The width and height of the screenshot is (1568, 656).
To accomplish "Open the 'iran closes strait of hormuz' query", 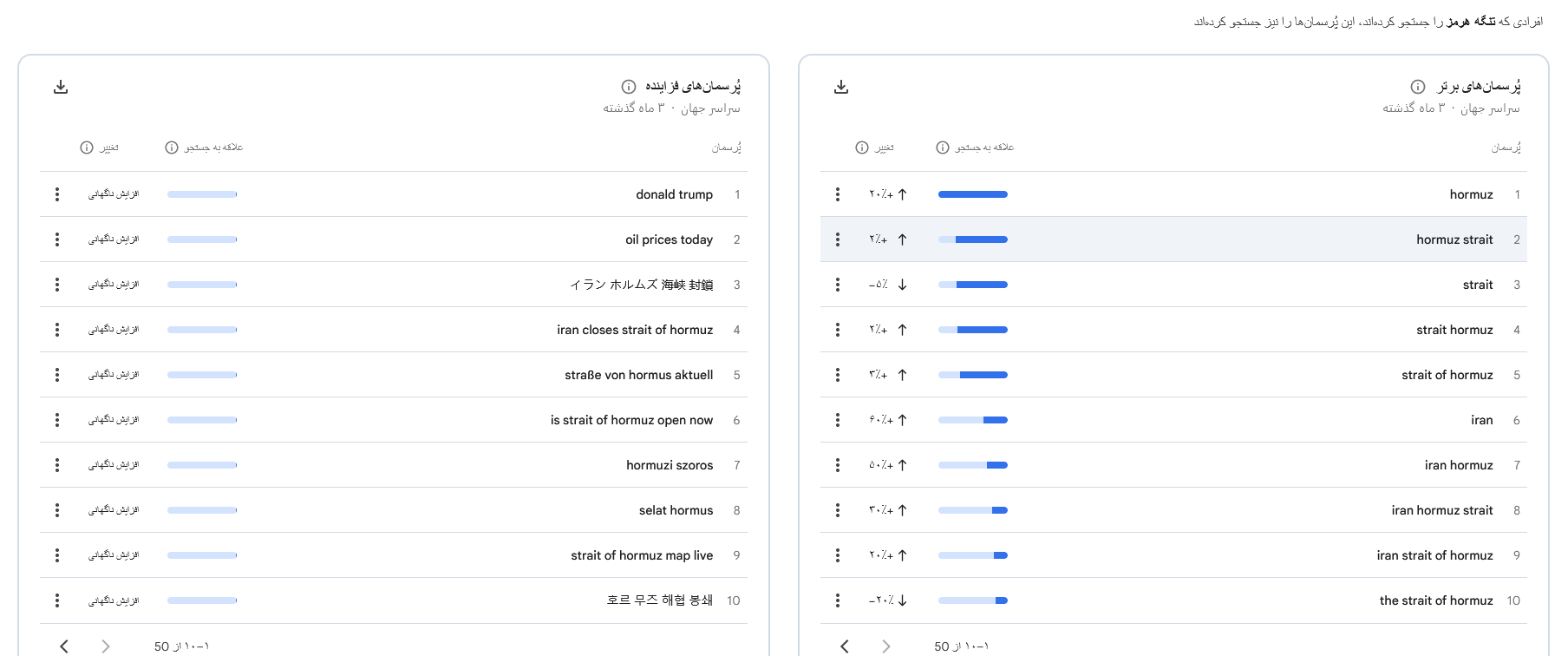I will [634, 330].
